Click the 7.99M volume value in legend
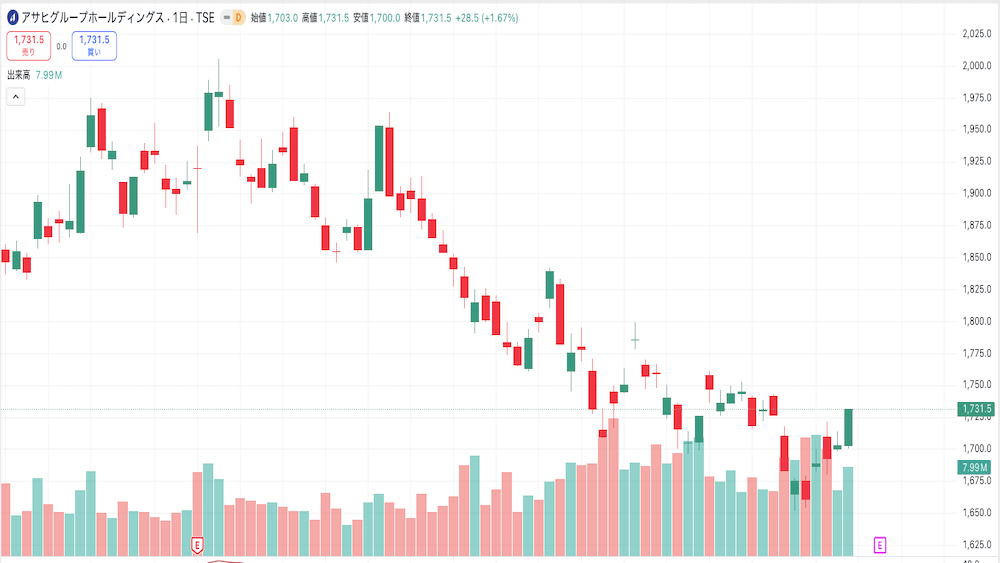Screen dimensions: 1000x563 click(x=49, y=75)
